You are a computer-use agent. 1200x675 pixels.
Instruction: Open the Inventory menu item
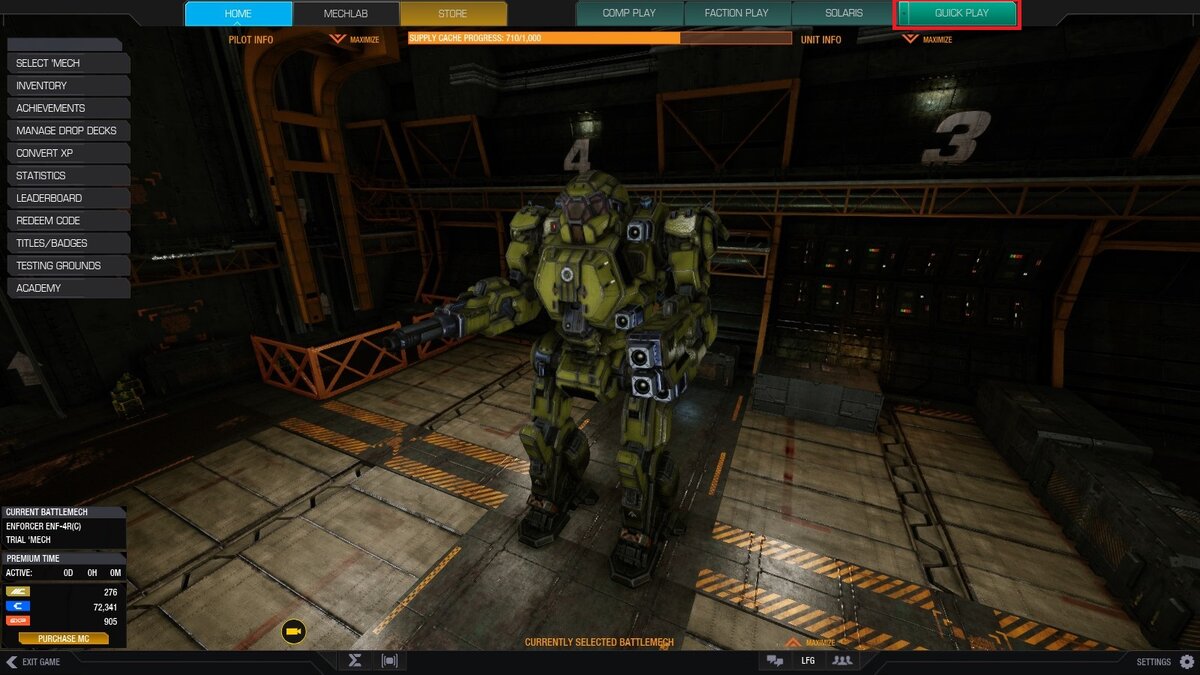[68, 86]
